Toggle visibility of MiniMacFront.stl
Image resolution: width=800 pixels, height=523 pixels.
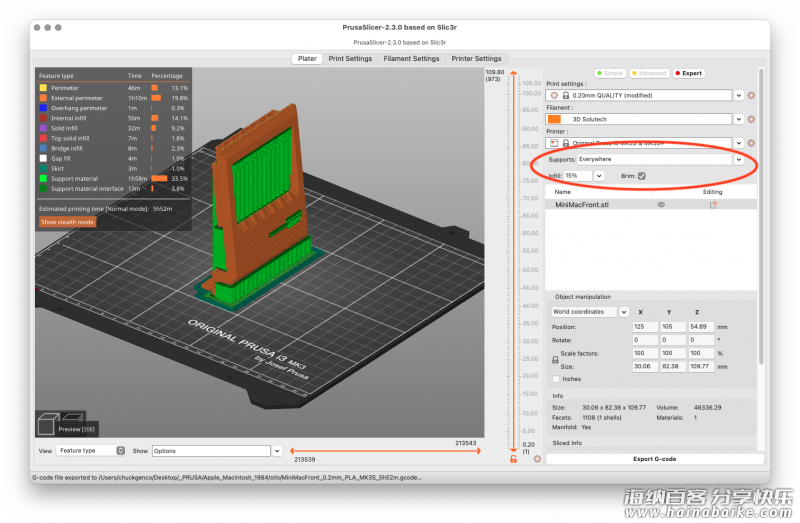(x=661, y=205)
